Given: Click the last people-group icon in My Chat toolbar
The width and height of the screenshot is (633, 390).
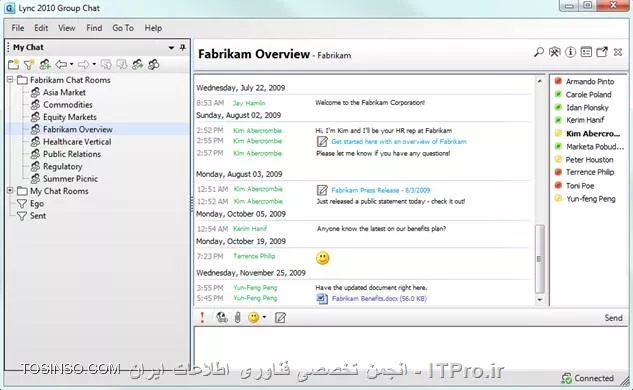Looking at the screenshot, I should [153, 64].
